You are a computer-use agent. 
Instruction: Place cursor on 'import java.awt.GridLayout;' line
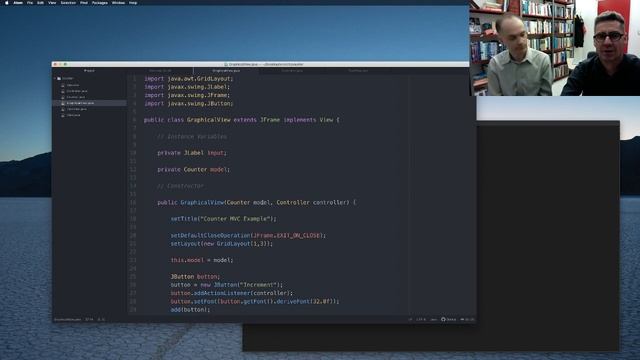189,79
